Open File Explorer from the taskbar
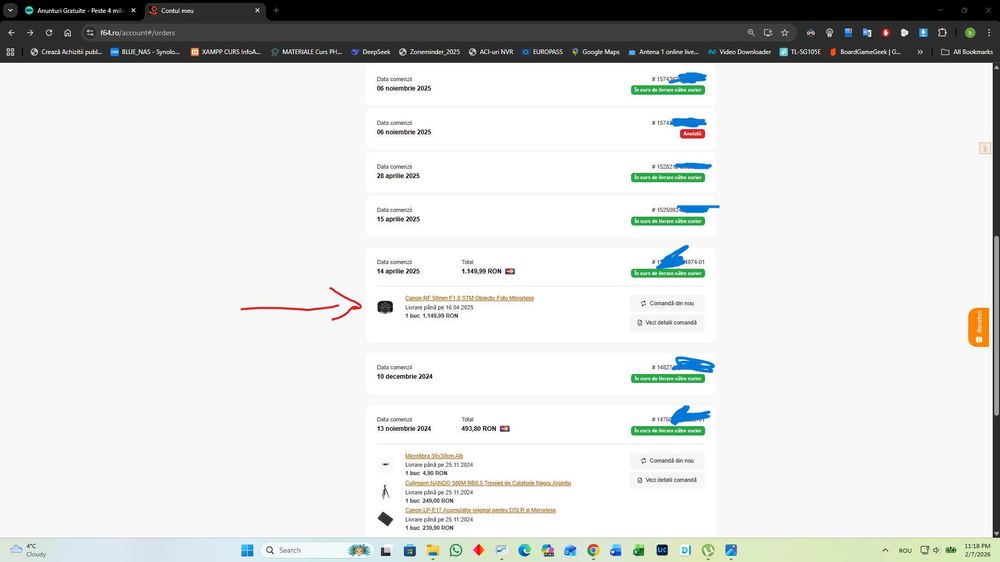The image size is (1000, 562). tap(432, 550)
